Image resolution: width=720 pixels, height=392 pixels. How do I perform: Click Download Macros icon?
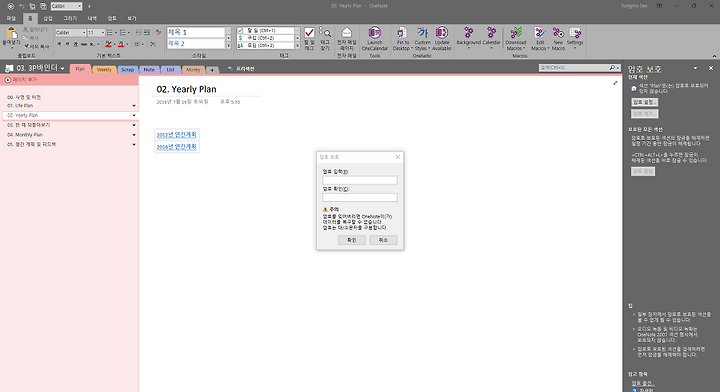516,33
